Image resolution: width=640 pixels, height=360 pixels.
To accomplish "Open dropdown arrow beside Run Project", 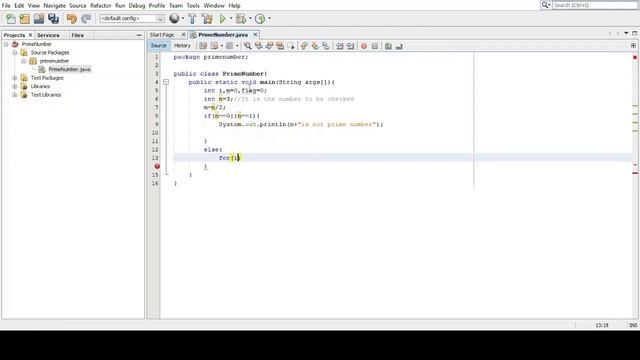I will click(231, 18).
